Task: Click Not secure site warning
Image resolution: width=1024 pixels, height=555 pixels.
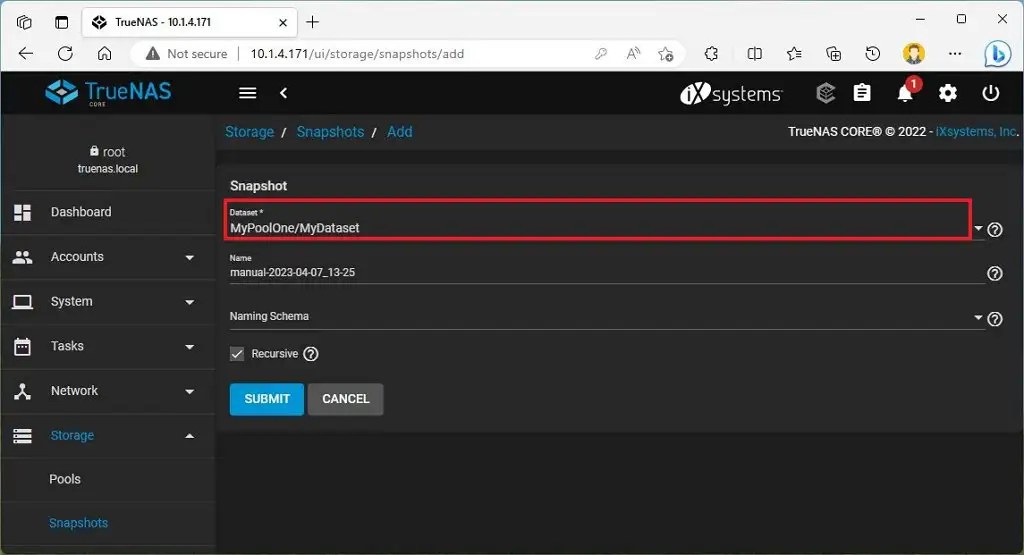Action: click(187, 54)
